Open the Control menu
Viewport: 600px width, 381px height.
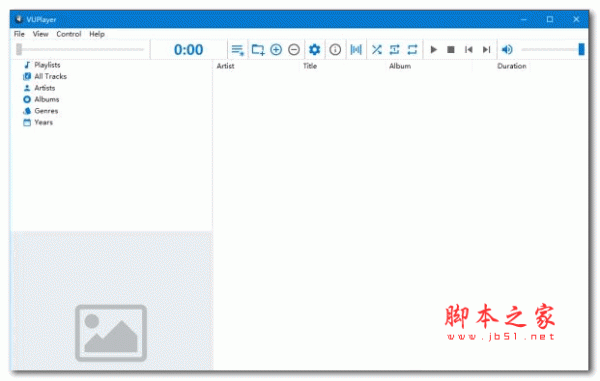pos(69,34)
